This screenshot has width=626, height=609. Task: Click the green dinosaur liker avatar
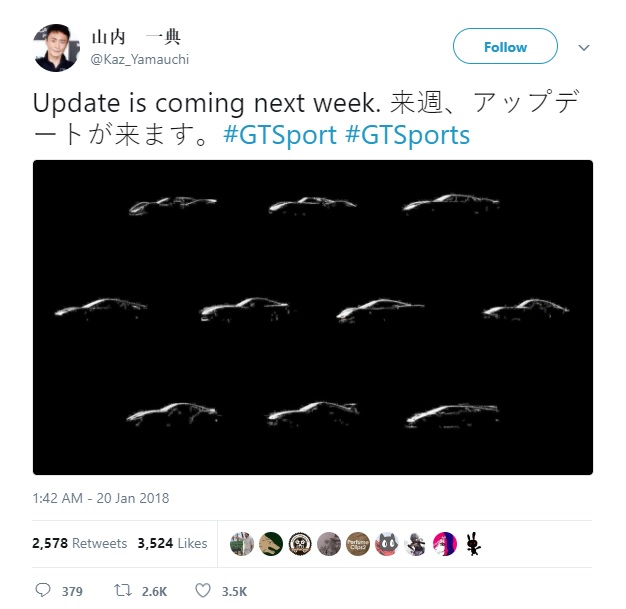(271, 544)
